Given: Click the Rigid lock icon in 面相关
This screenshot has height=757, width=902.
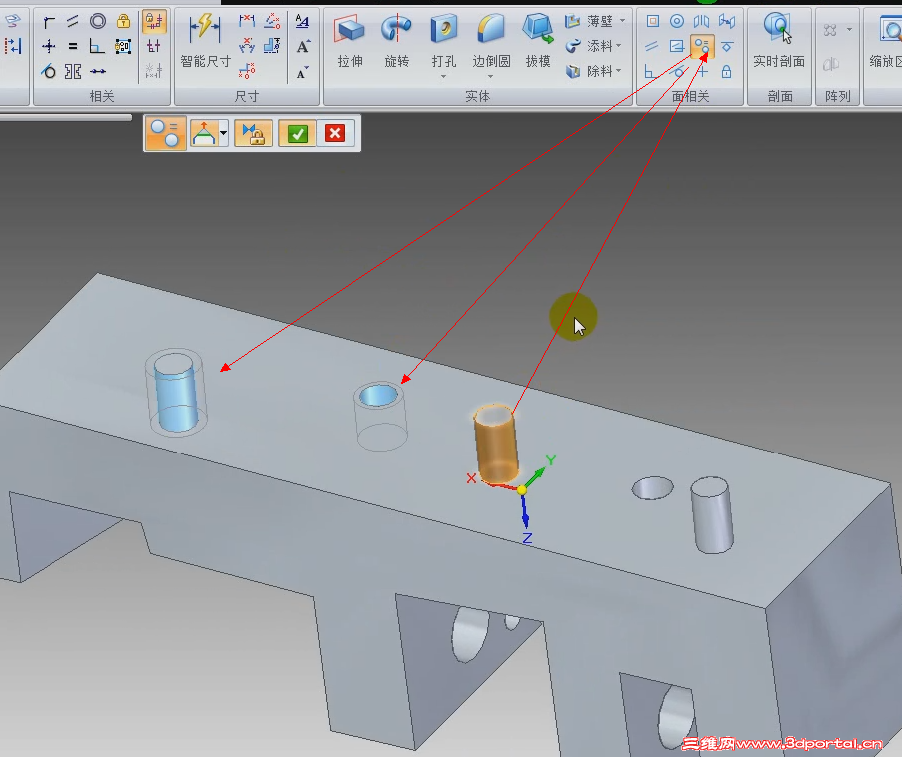Looking at the screenshot, I should (x=727, y=72).
